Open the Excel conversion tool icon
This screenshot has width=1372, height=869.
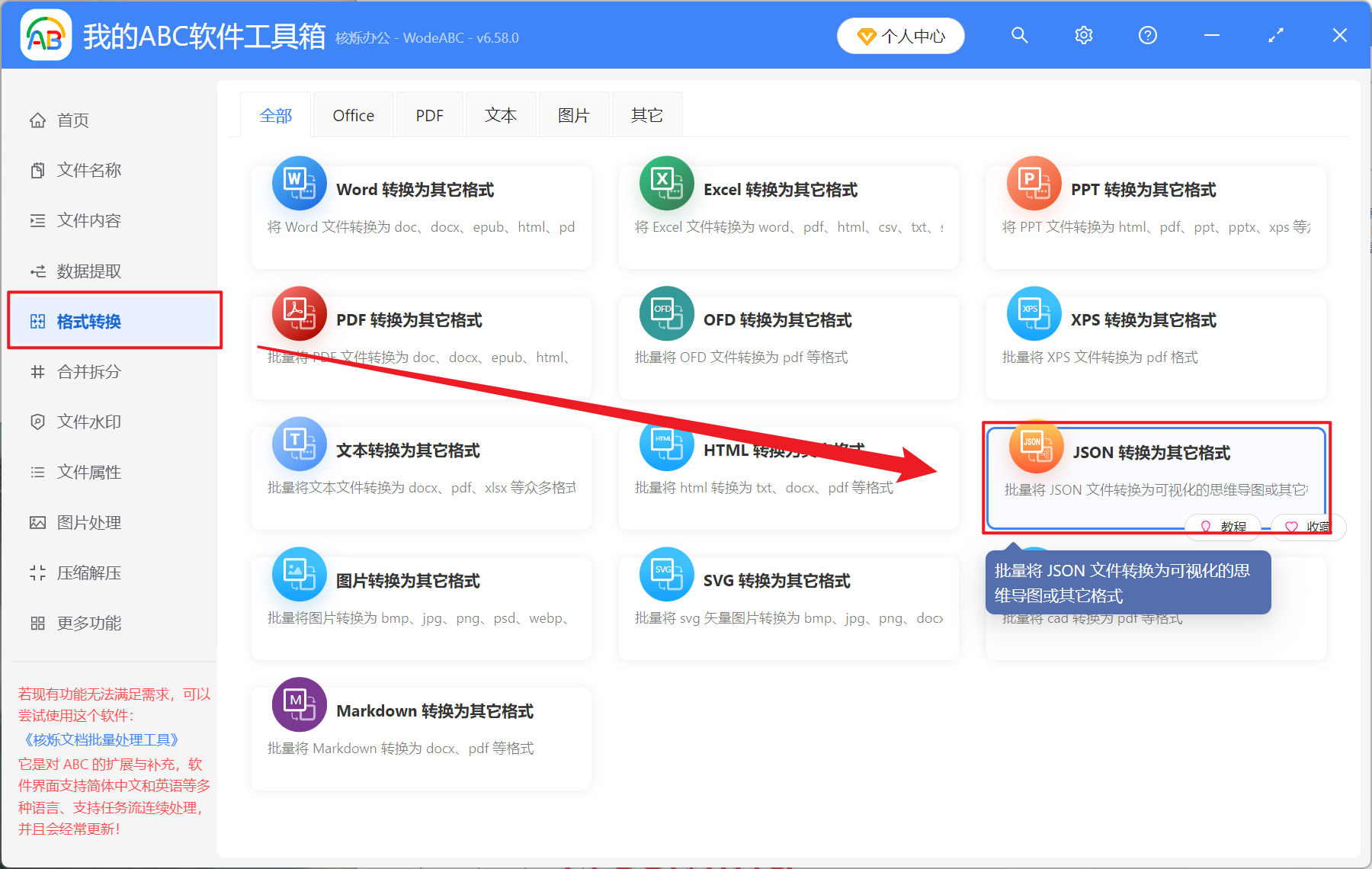click(666, 183)
